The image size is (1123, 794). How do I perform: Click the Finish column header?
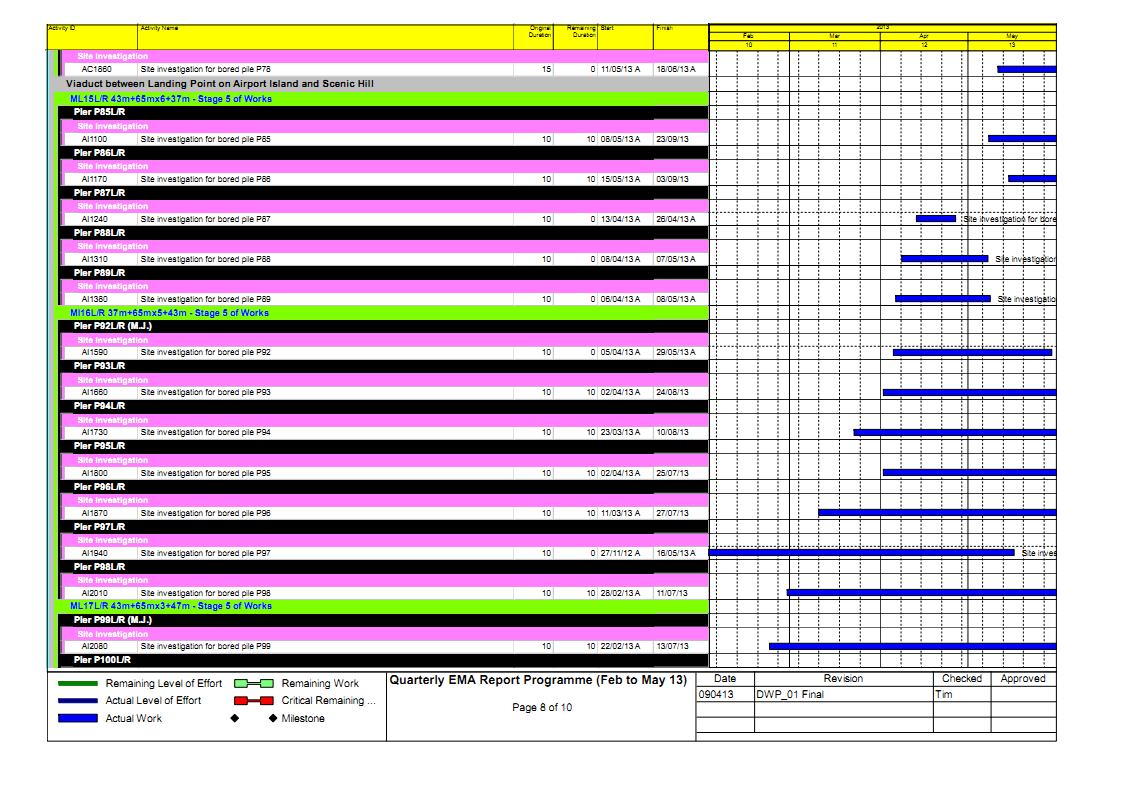681,37
